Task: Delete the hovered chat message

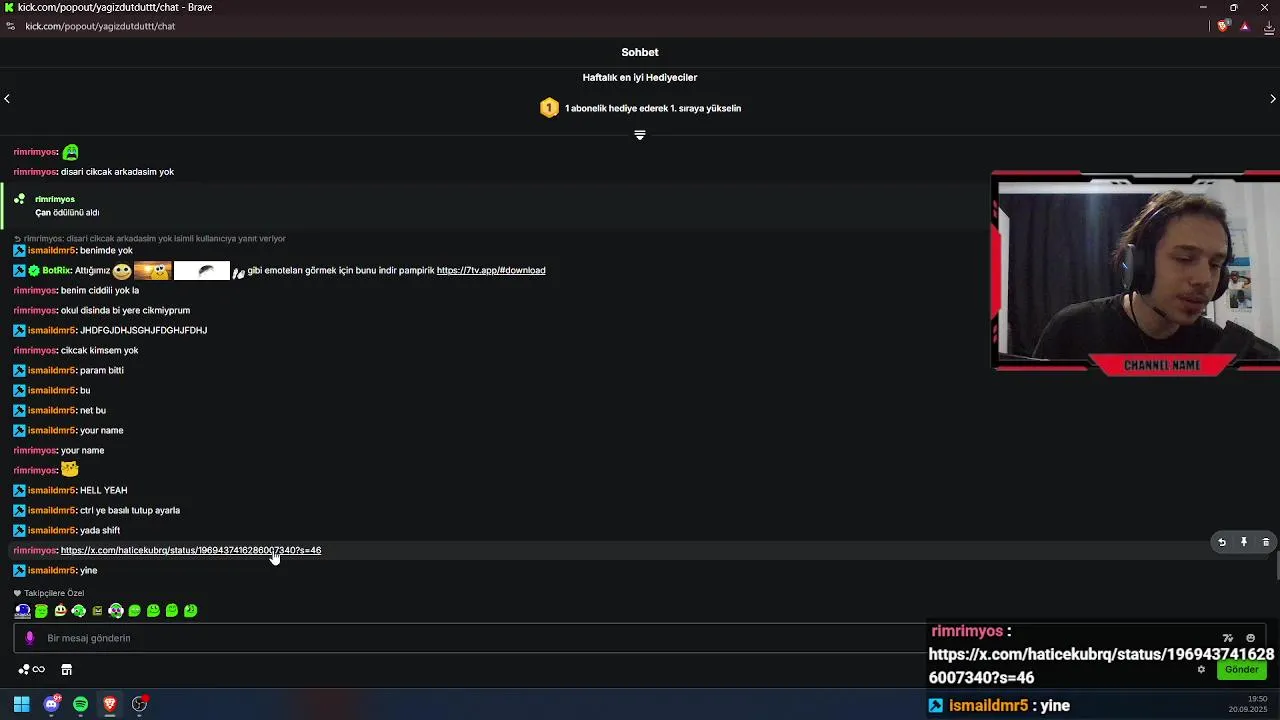Action: [1266, 542]
